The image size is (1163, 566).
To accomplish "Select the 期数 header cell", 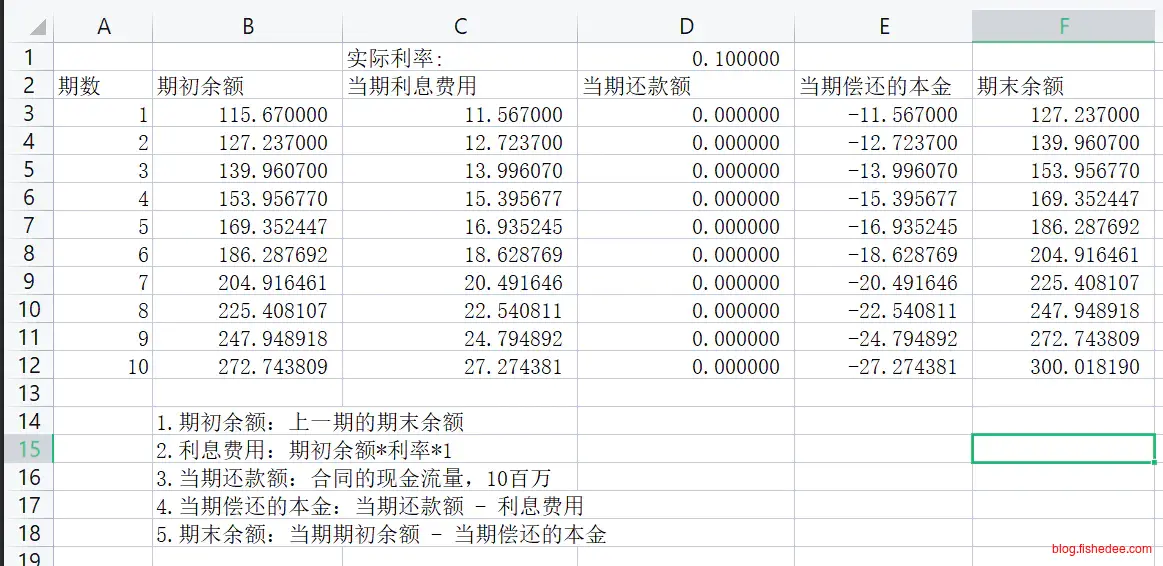I will [80, 87].
